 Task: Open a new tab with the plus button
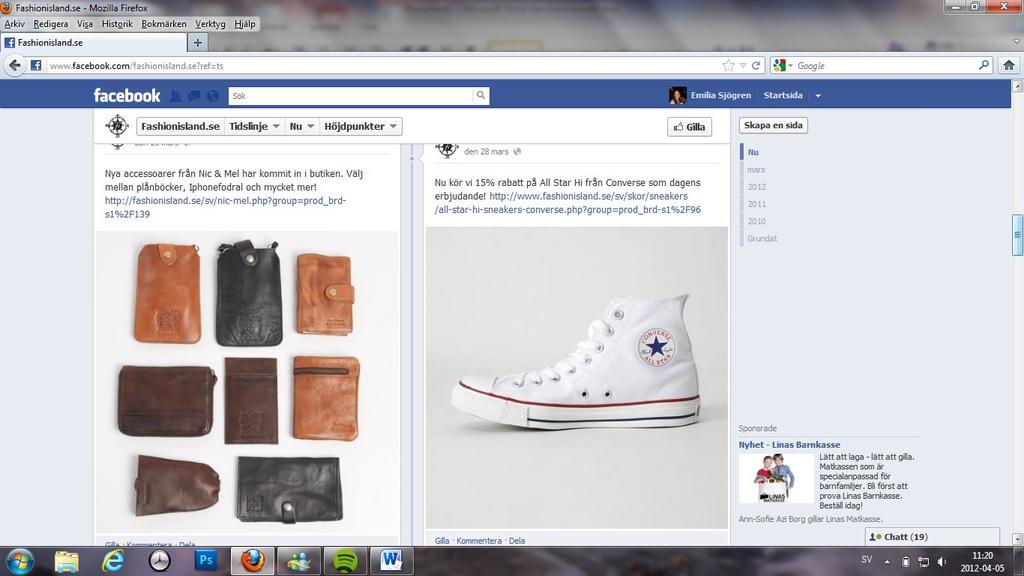[197, 42]
